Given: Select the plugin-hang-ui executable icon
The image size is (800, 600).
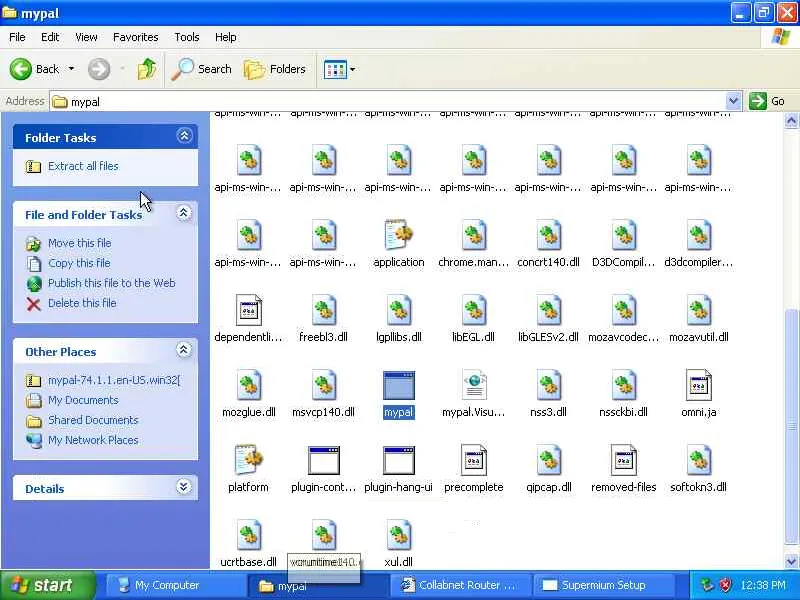Looking at the screenshot, I should click(398, 460).
